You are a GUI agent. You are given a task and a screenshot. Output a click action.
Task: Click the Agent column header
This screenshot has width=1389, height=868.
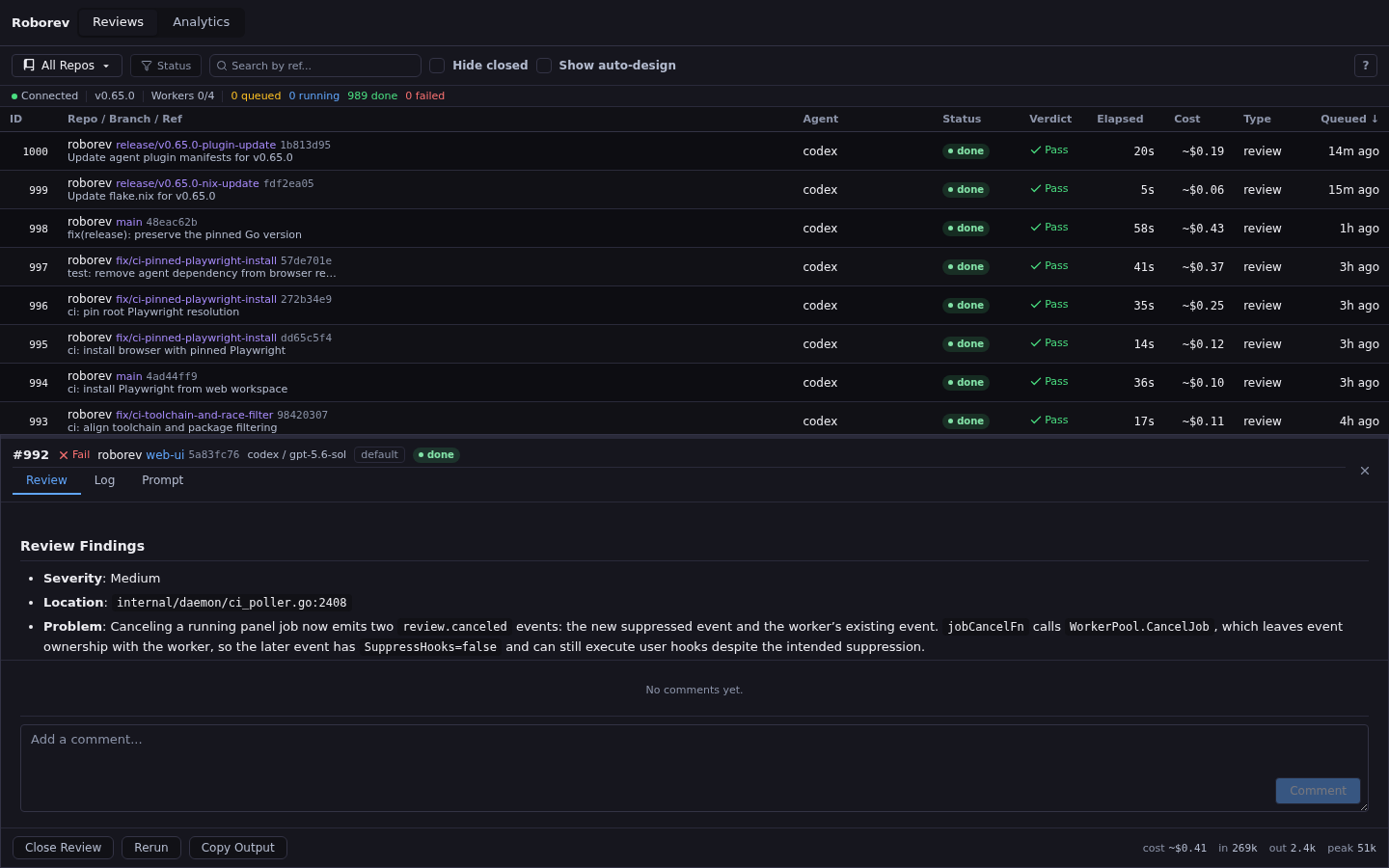pos(821,119)
